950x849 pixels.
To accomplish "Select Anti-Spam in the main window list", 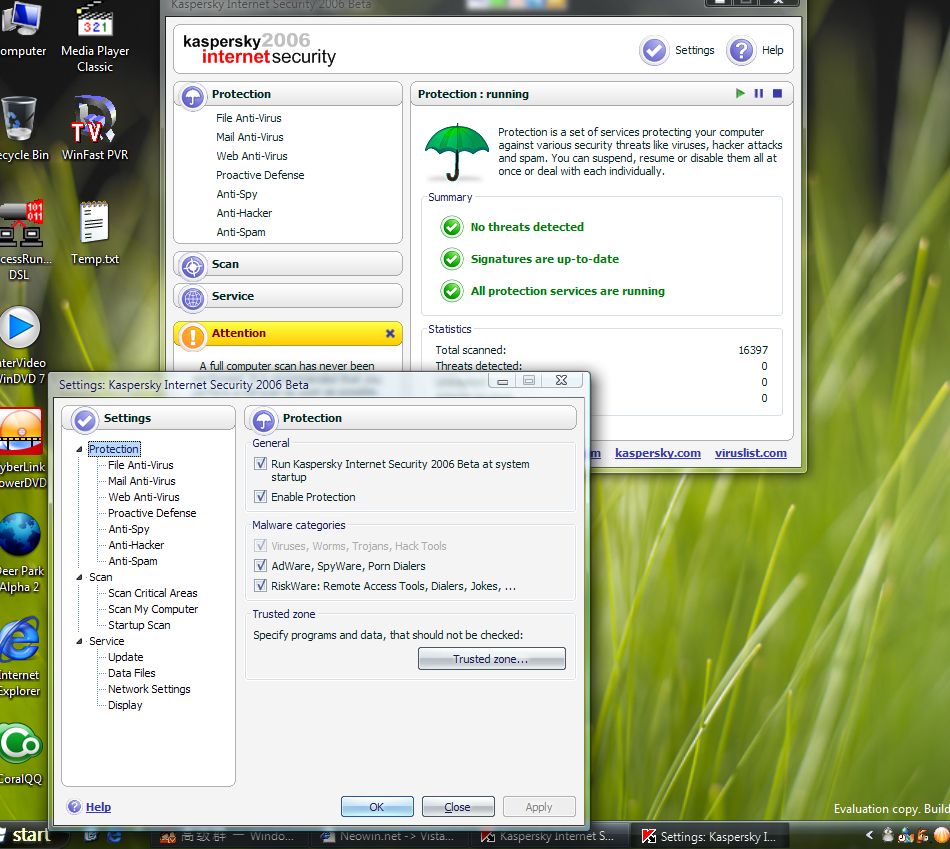I will pyautogui.click(x=241, y=232).
